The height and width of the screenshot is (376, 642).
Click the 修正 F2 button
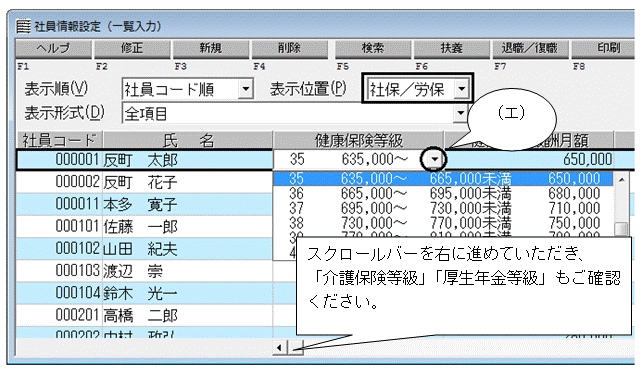pos(132,49)
